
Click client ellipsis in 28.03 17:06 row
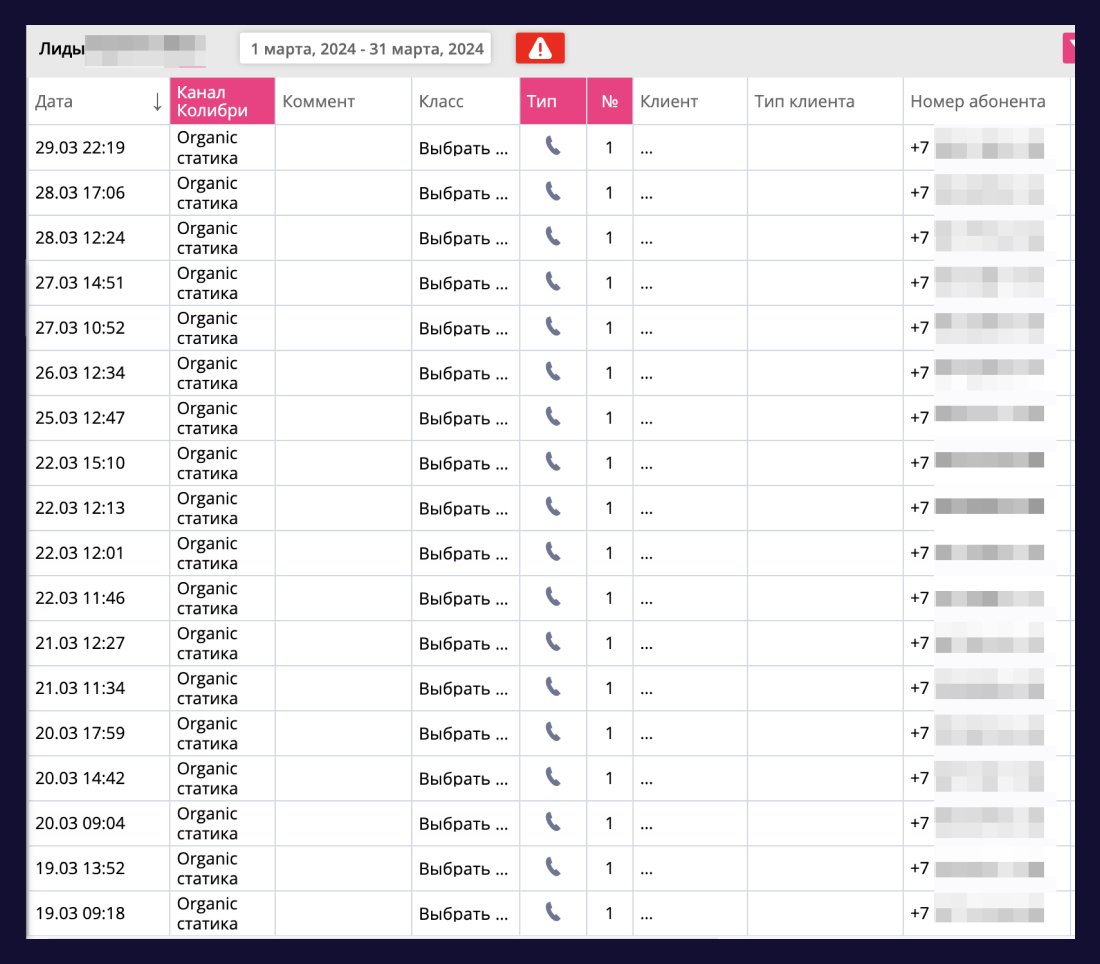646,196
